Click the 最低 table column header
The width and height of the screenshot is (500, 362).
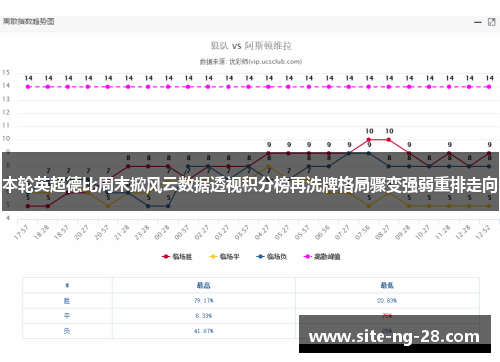(x=387, y=285)
